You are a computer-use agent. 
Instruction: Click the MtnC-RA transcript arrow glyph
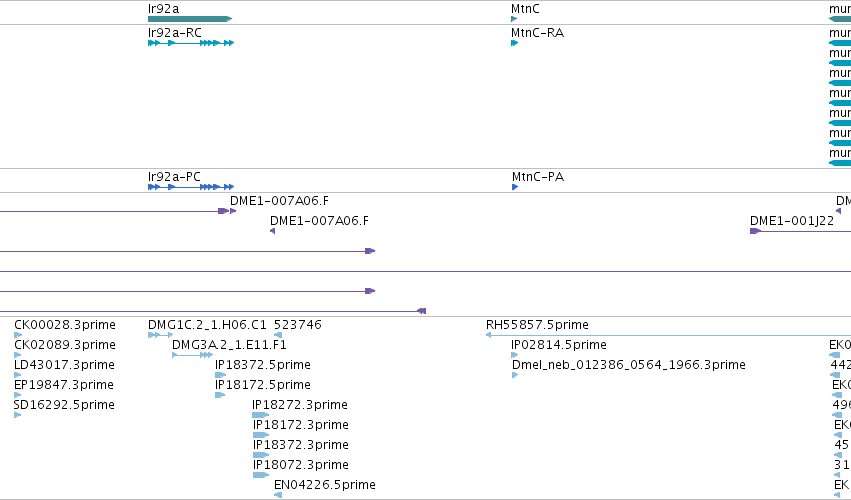[515, 43]
